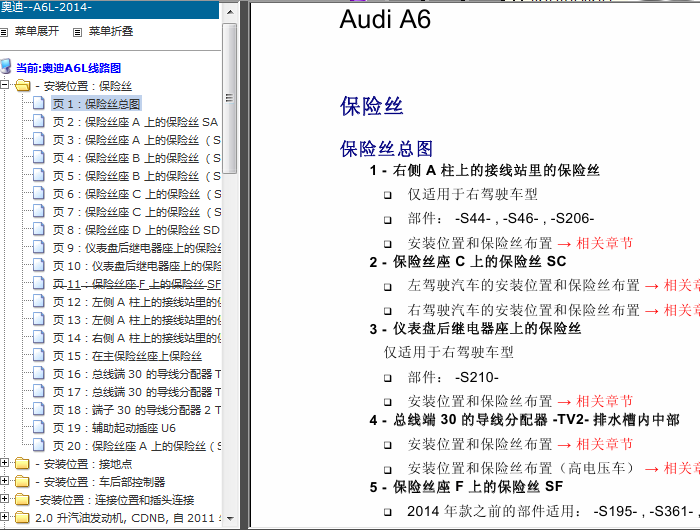Click the tree panel vertical scrollbar thumb
Screen dimensions: 700x530
(x=229, y=98)
